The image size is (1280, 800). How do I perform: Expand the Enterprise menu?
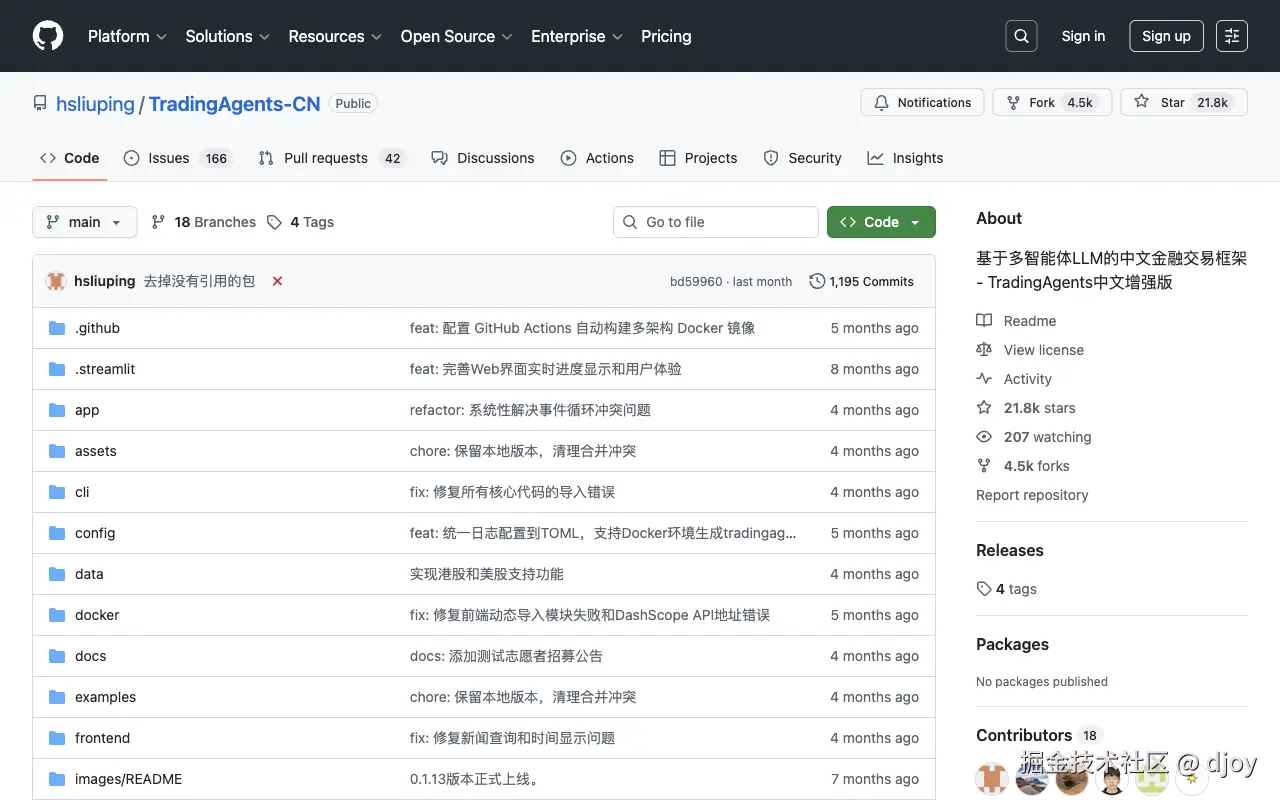577,36
